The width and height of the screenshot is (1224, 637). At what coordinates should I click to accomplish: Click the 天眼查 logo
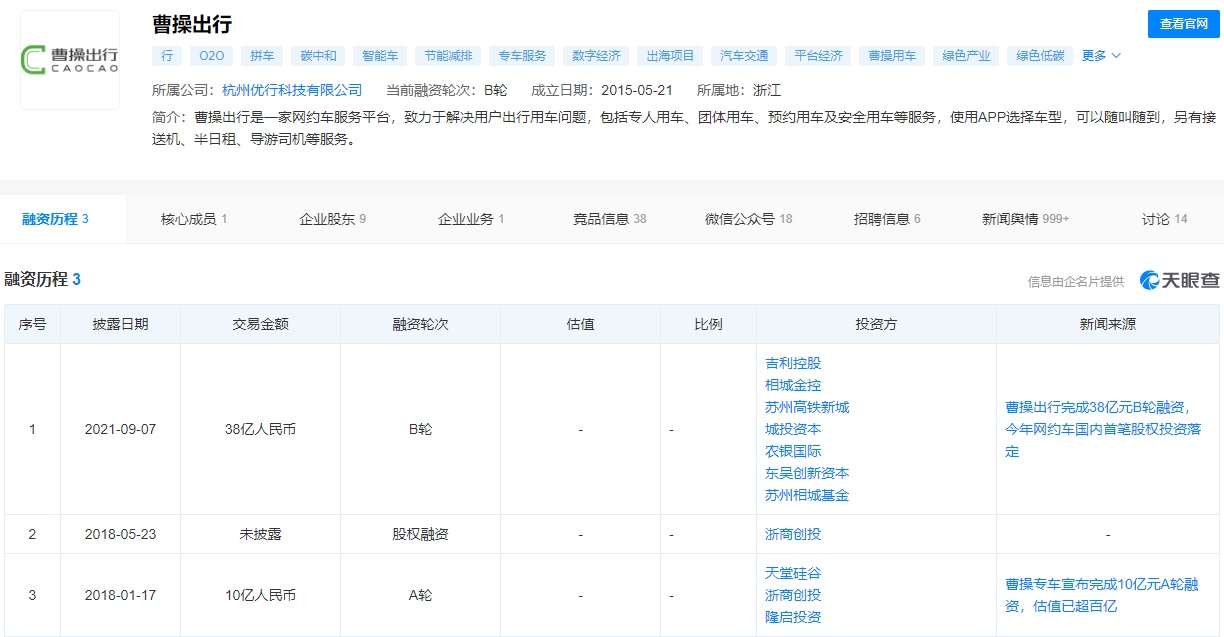1180,281
